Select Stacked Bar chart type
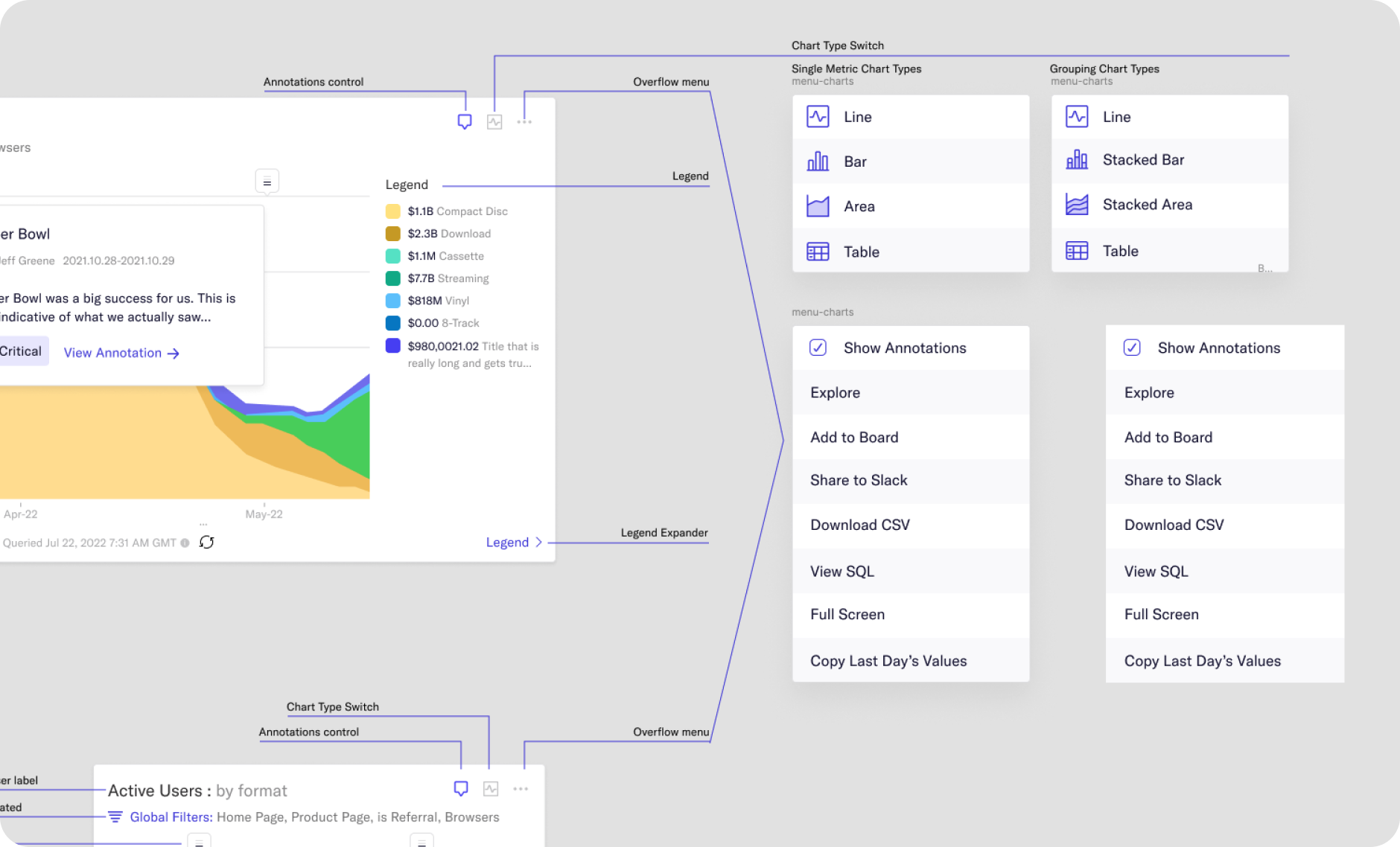The image size is (1400, 847). (x=1170, y=160)
